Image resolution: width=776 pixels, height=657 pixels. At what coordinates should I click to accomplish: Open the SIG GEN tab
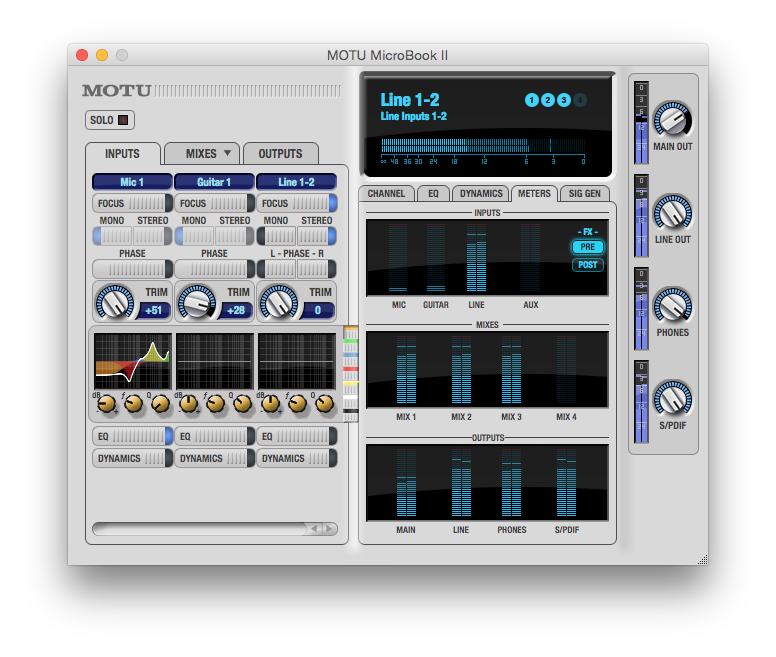pos(585,193)
